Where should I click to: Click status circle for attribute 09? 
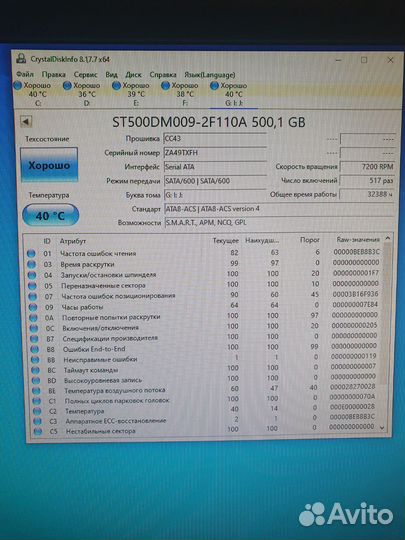point(33,307)
